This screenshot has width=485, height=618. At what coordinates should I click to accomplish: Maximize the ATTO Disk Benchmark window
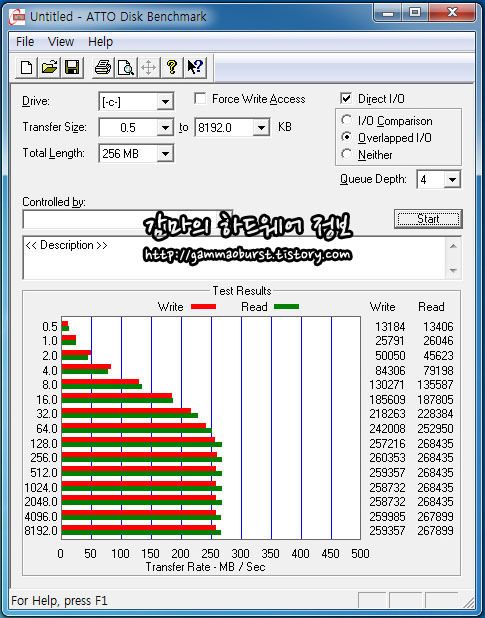(x=414, y=13)
